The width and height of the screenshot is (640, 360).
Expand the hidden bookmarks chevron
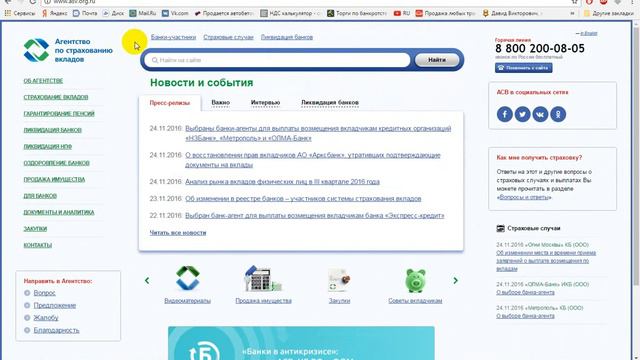pos(572,13)
